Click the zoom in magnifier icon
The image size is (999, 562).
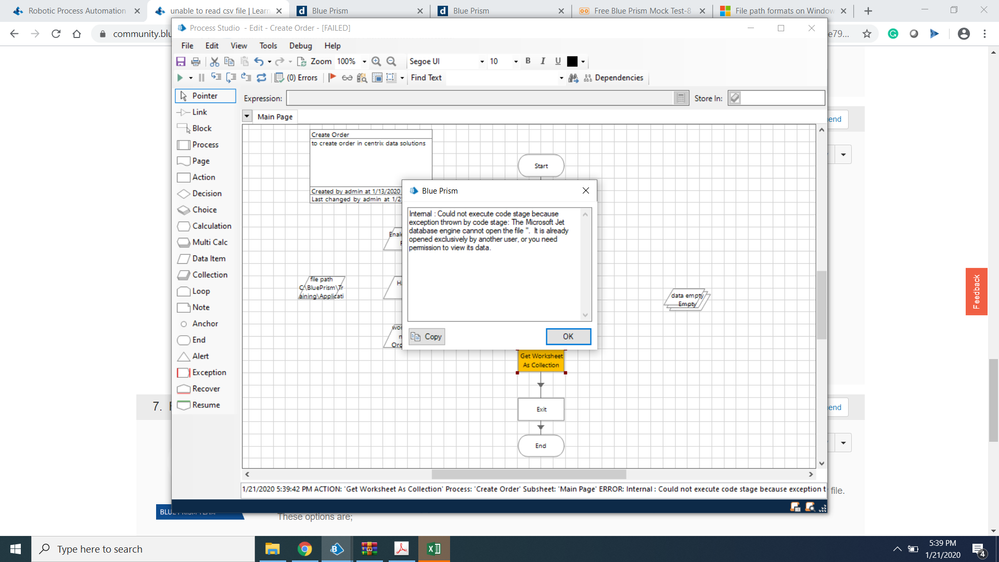pyautogui.click(x=377, y=62)
